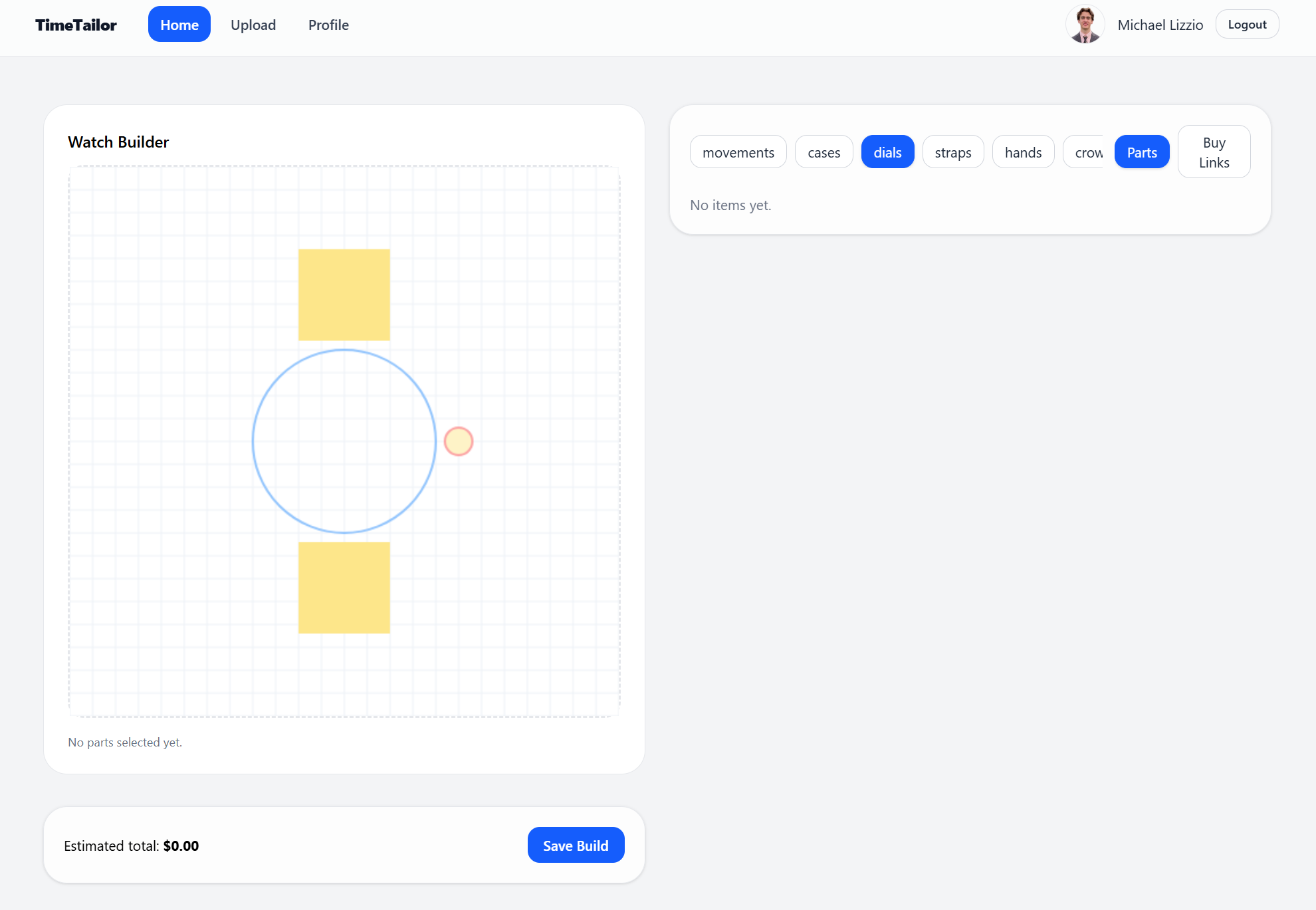Viewport: 1316px width, 910px height.
Task: Click the top strap yellow square
Action: coord(344,294)
